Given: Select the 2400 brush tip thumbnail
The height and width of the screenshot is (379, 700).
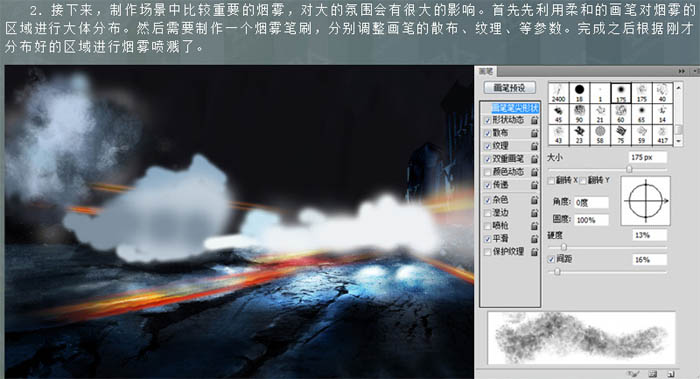Looking at the screenshot, I should point(558,93).
